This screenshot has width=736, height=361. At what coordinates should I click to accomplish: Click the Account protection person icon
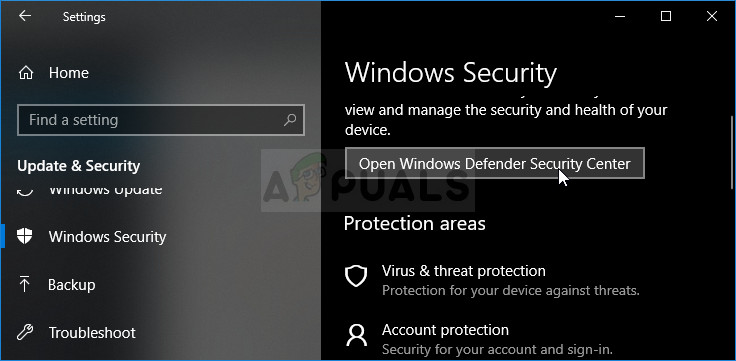coord(356,335)
